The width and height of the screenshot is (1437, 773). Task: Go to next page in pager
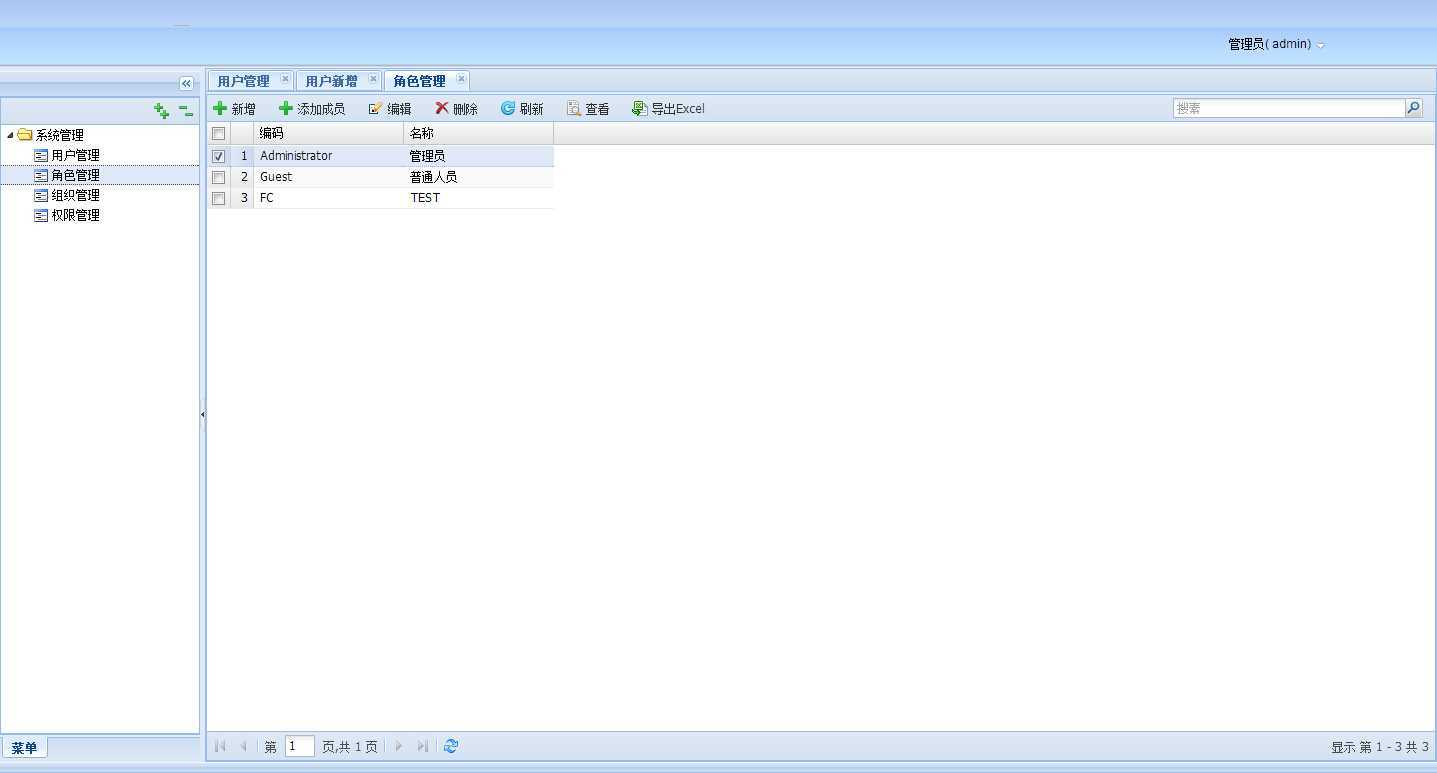point(399,746)
